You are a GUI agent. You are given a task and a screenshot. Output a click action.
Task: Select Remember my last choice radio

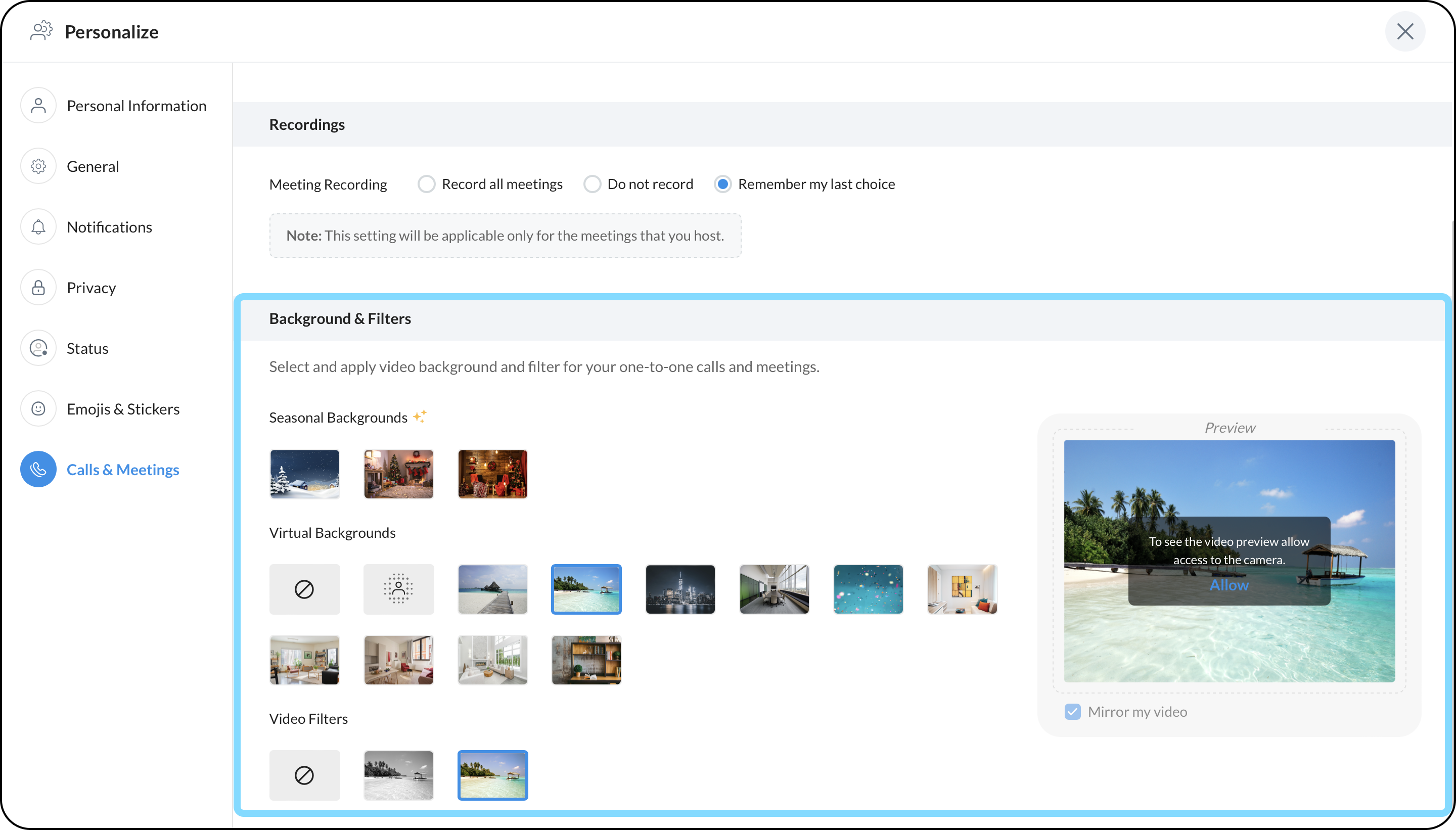[x=723, y=184]
